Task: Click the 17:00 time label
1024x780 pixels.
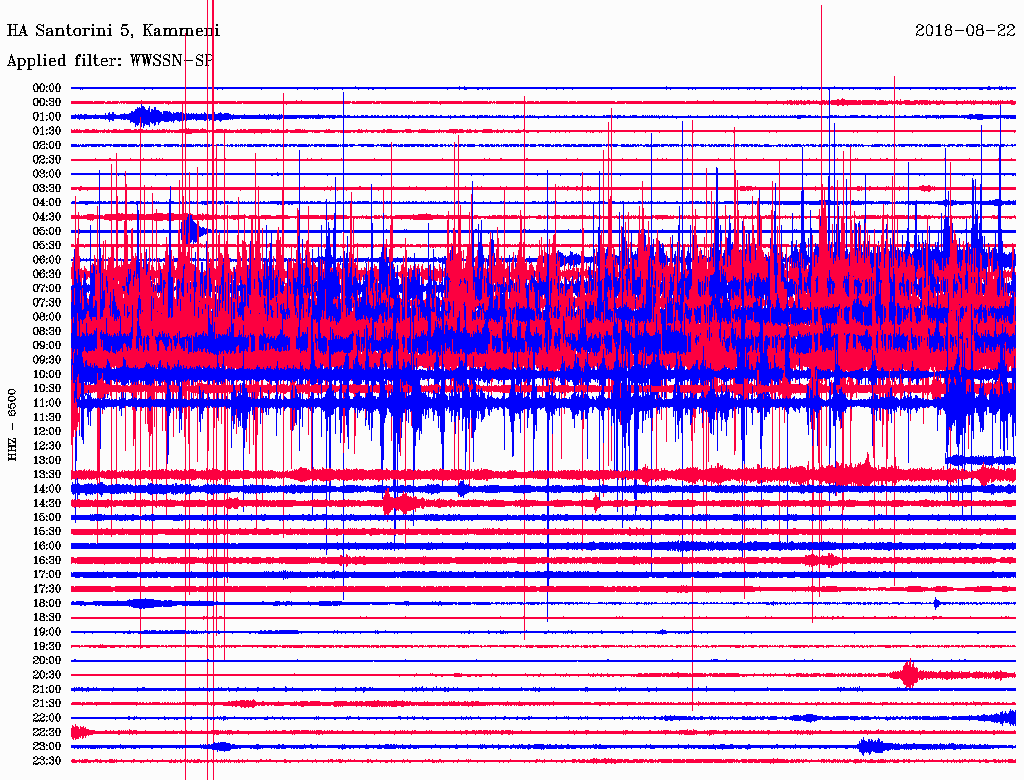Action: [x=47, y=575]
